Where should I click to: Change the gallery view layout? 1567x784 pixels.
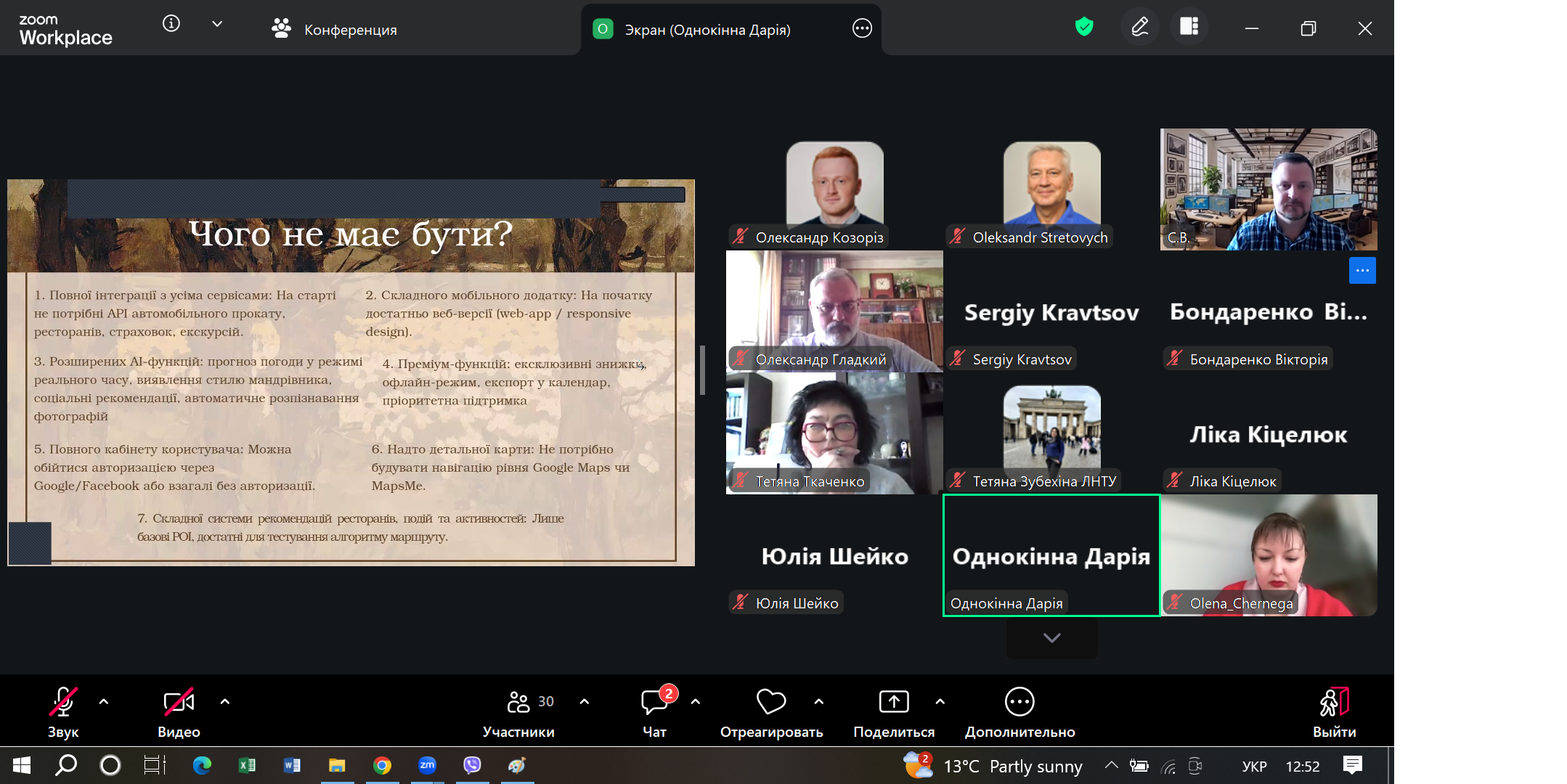1189,28
